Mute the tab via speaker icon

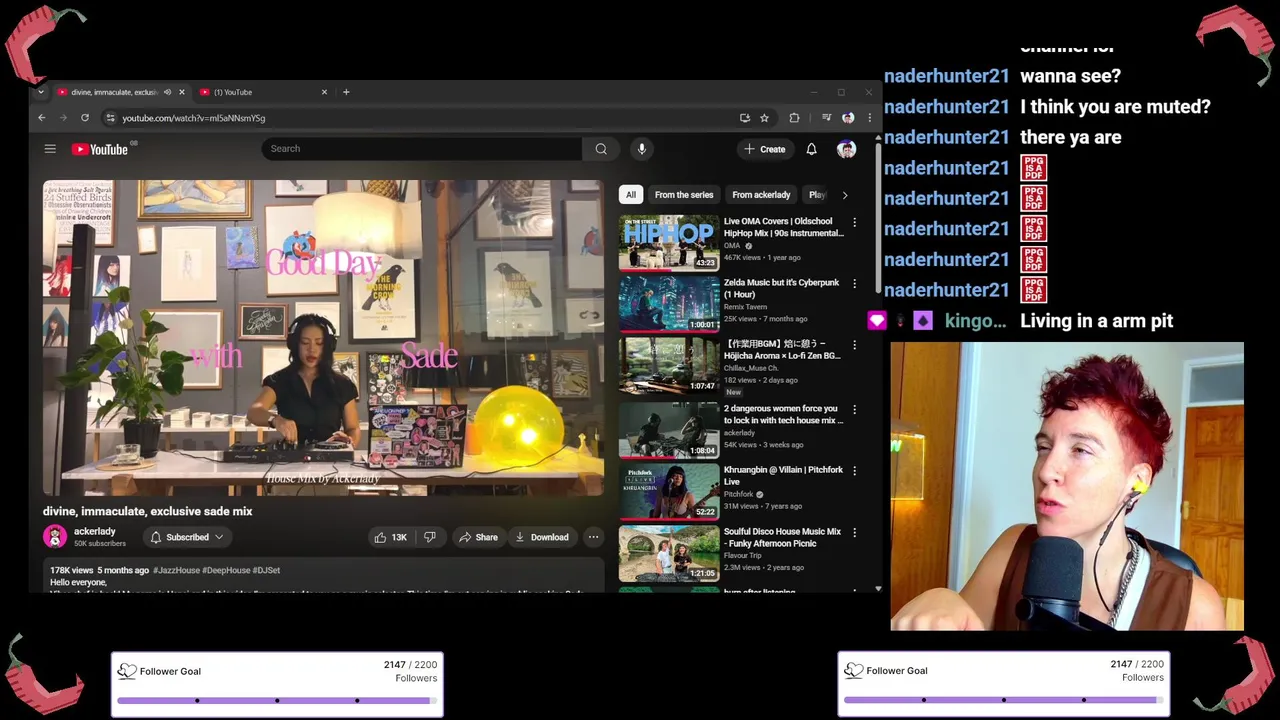click(x=167, y=92)
